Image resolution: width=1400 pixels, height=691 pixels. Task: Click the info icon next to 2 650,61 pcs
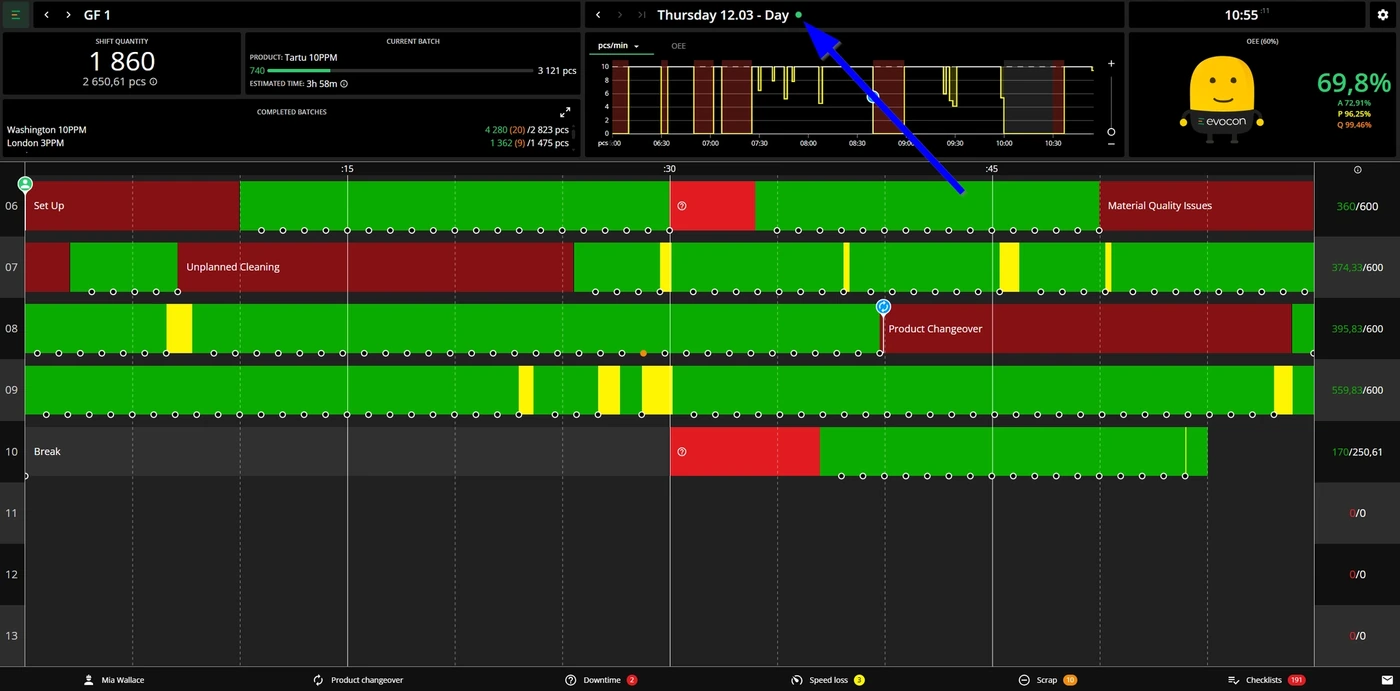[153, 82]
